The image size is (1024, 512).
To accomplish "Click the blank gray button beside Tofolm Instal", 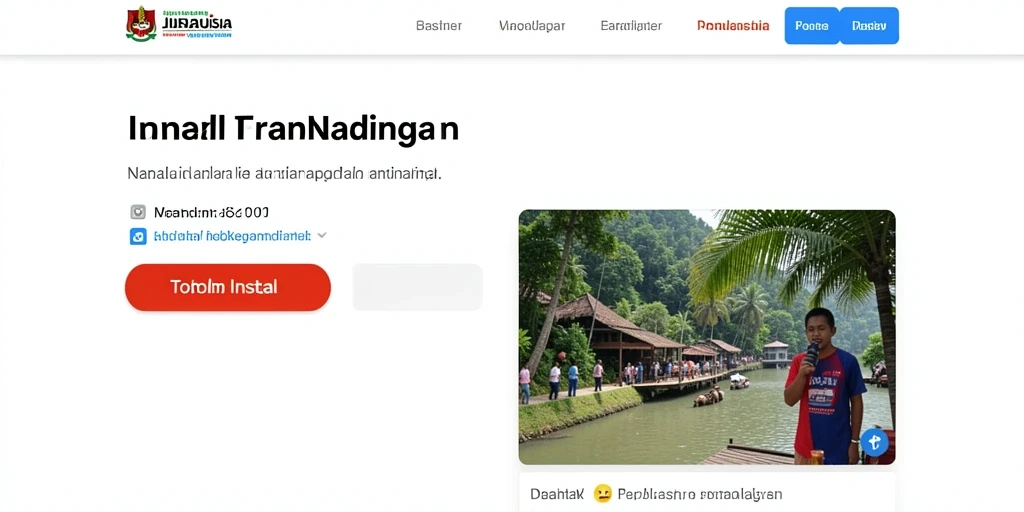I will [x=417, y=287].
